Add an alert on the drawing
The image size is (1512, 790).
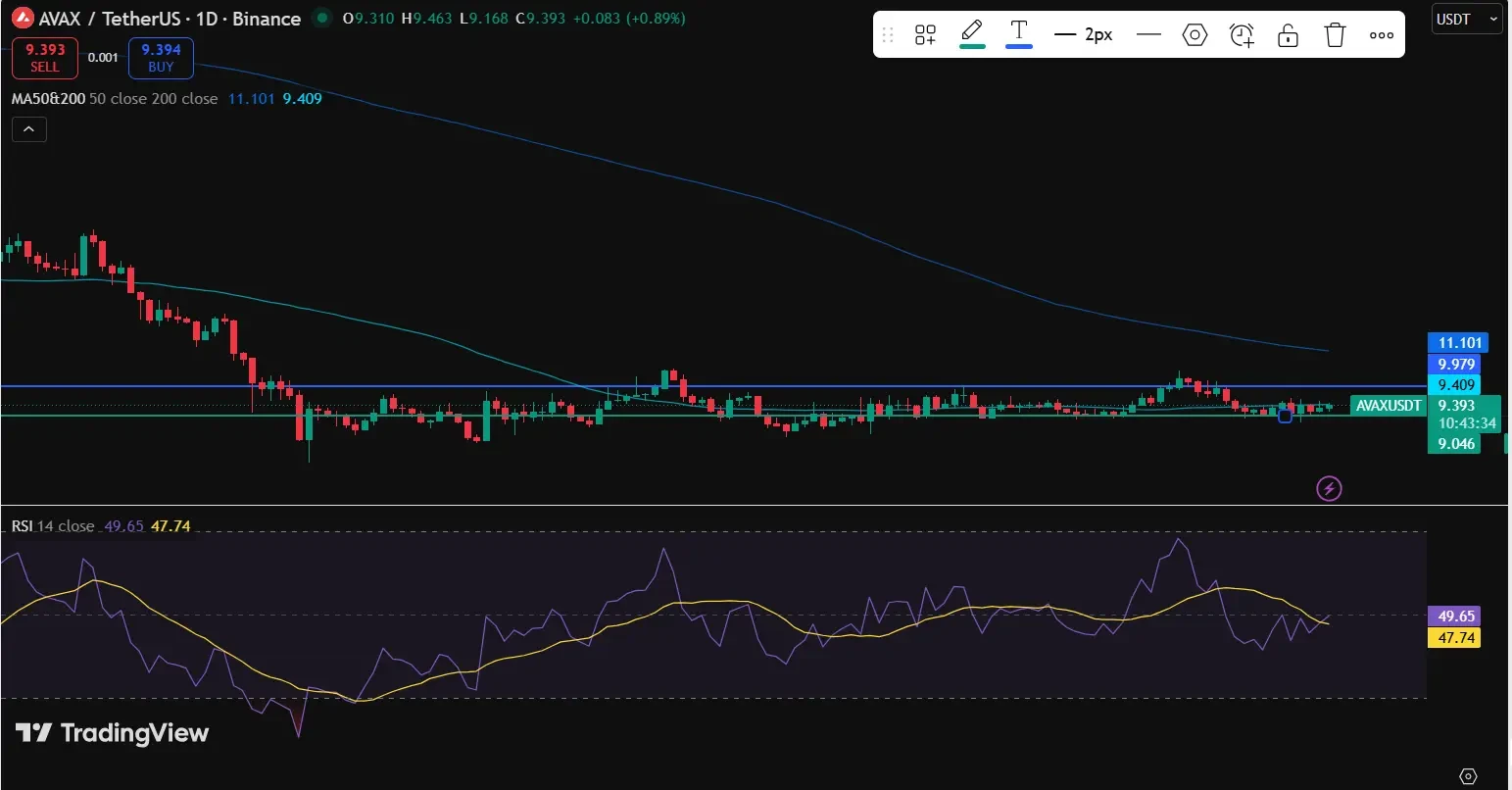1242,35
